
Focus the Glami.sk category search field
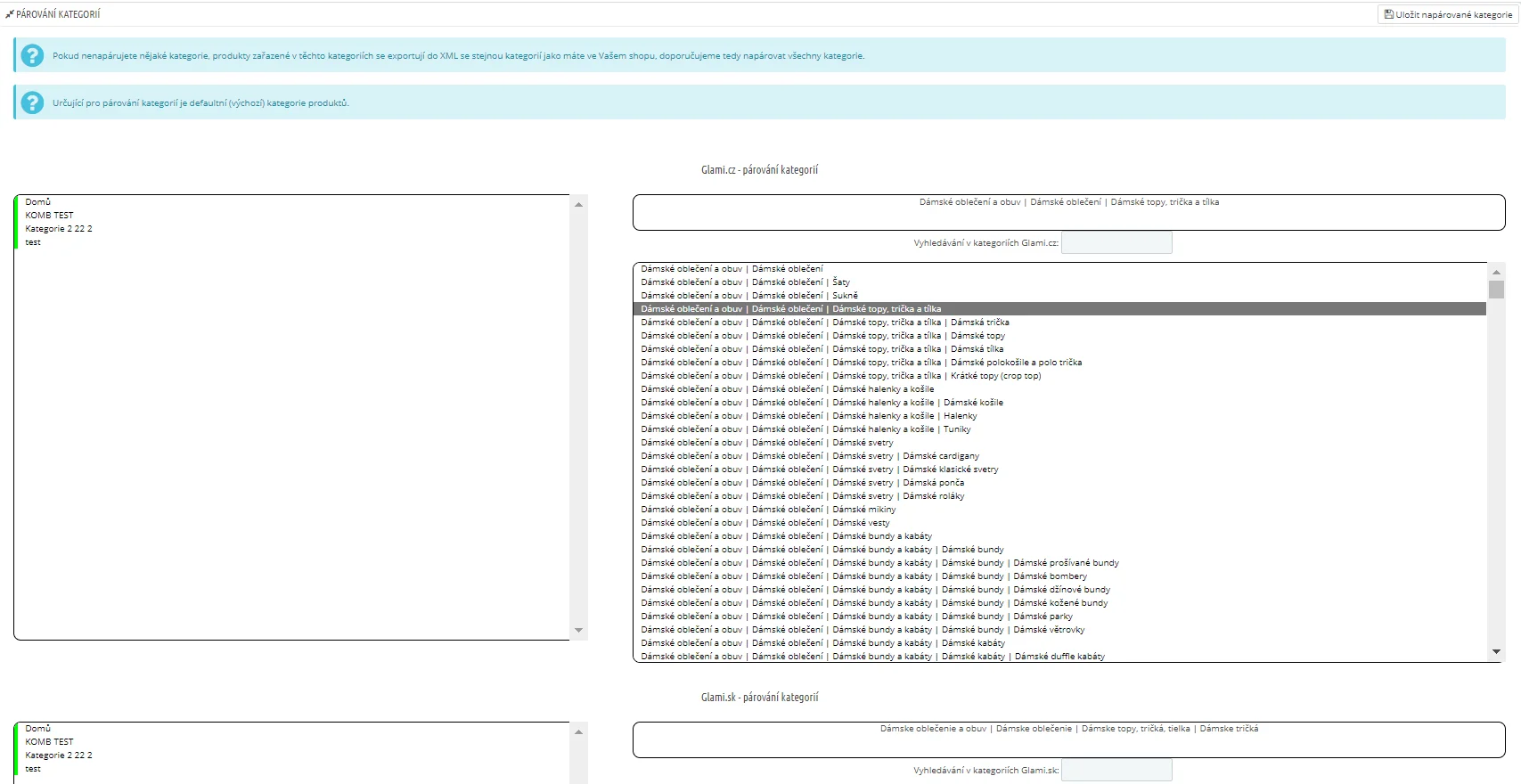[1116, 771]
